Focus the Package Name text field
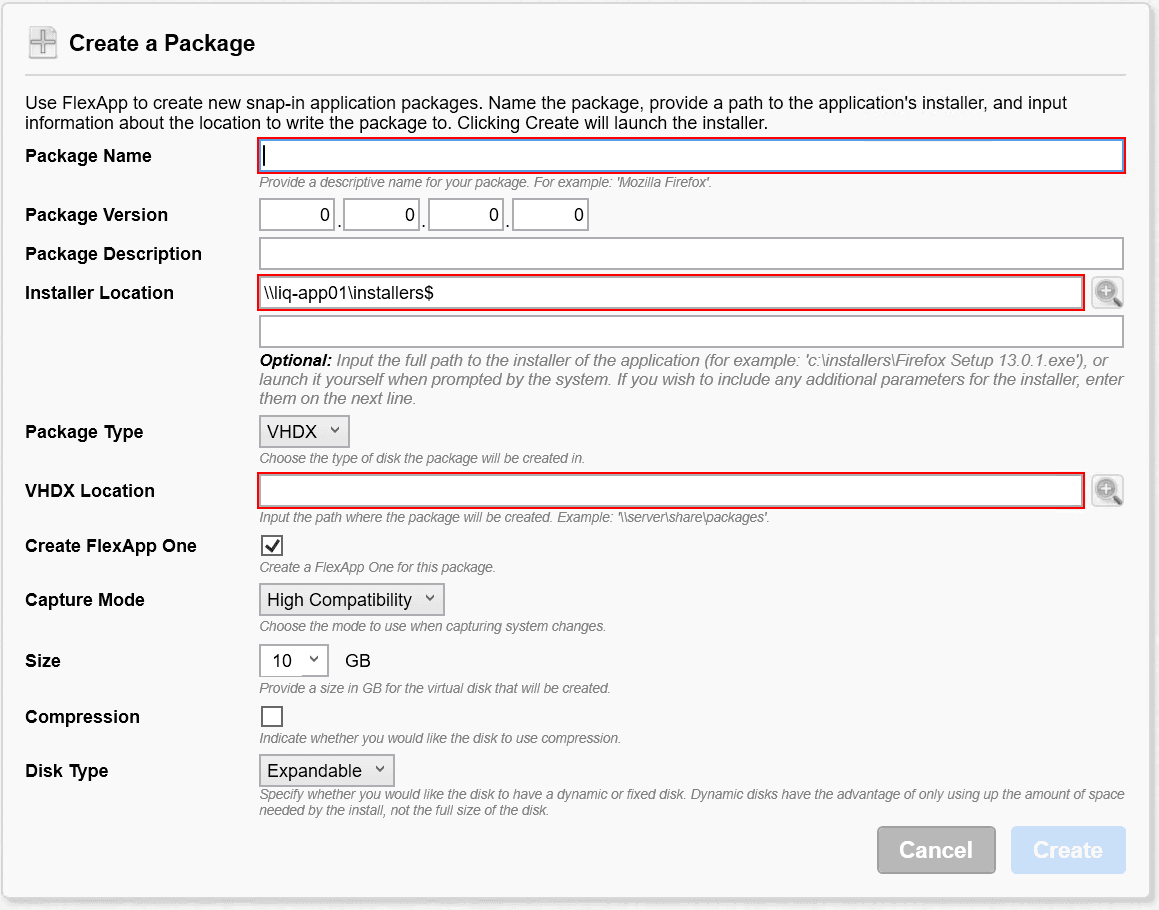The width and height of the screenshot is (1159, 910). click(691, 156)
